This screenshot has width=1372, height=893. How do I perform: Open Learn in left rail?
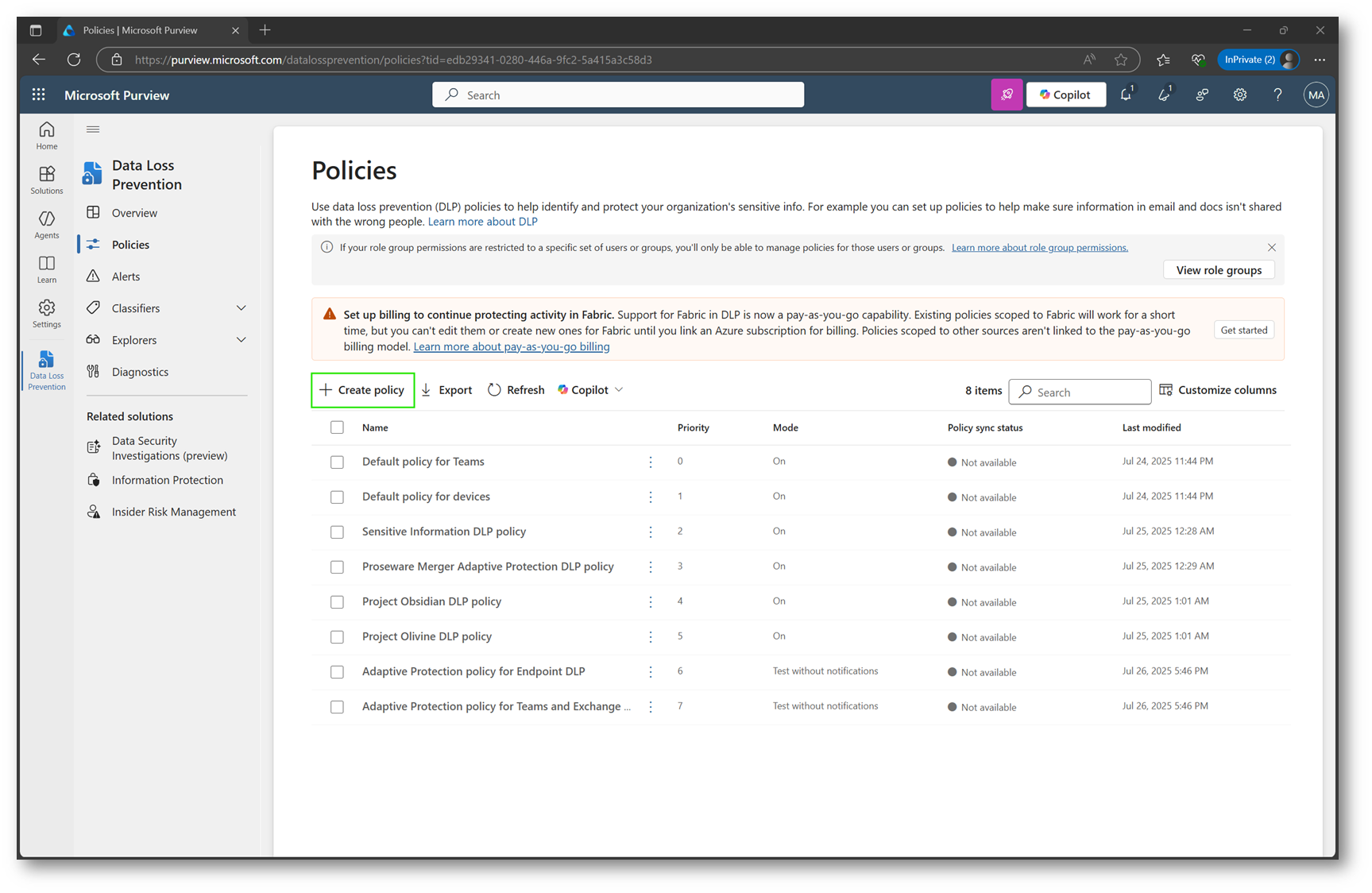point(47,269)
